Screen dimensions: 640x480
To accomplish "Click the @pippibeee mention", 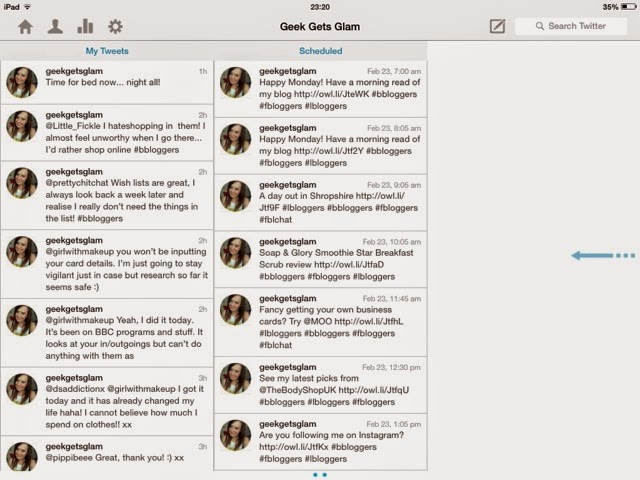I will [x=69, y=458].
